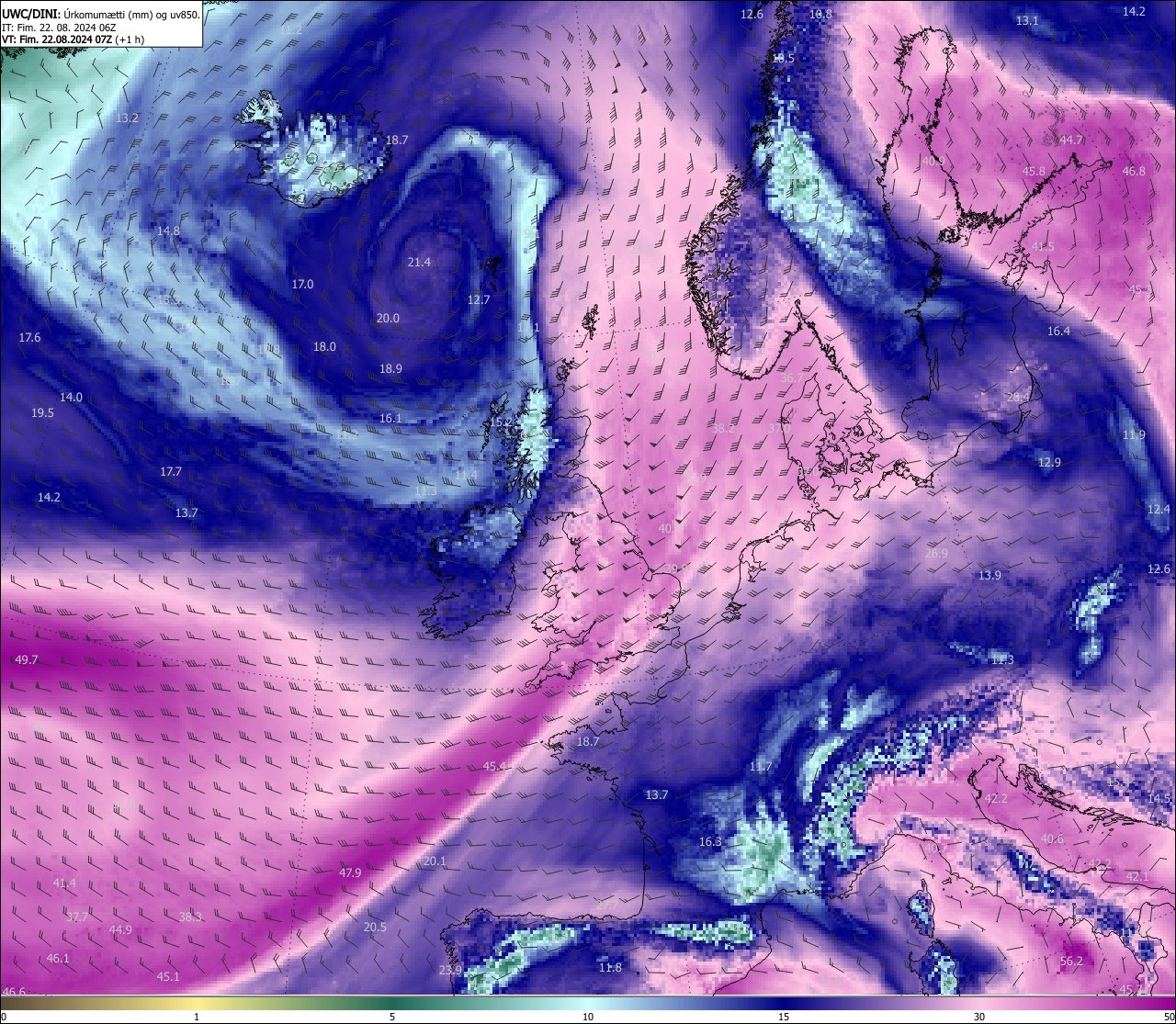This screenshot has width=1176, height=1024.
Task: Click the 20.0 map value
Action: tap(388, 318)
